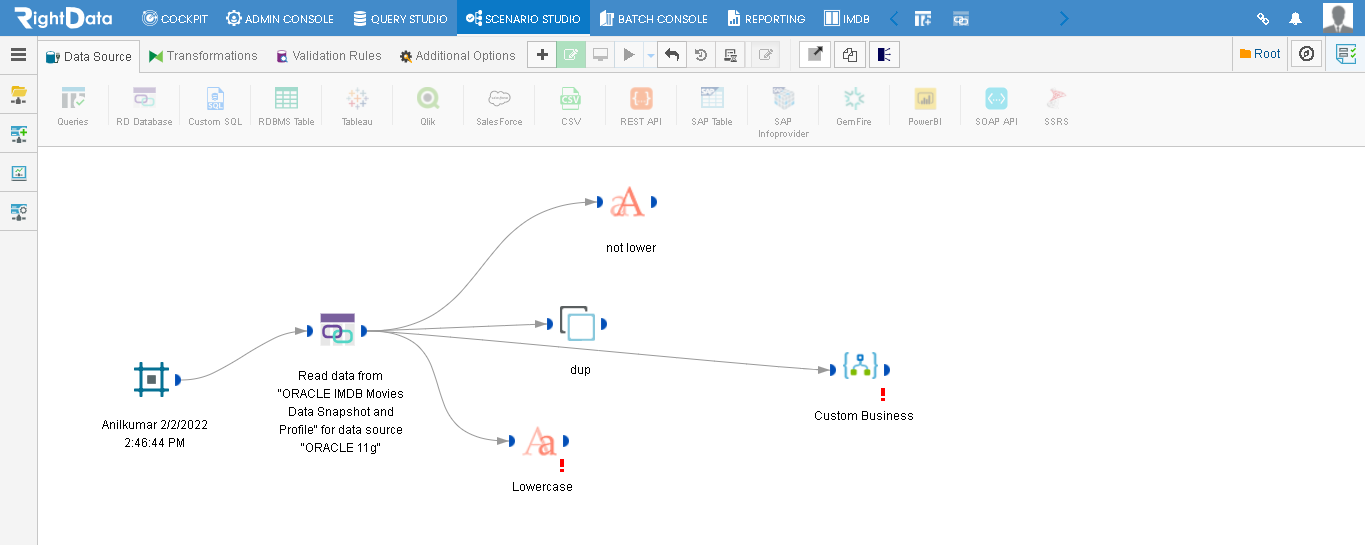Screen dimensions: 1365x545
Task: Select the 'dup' node on canvas
Action: (577, 324)
